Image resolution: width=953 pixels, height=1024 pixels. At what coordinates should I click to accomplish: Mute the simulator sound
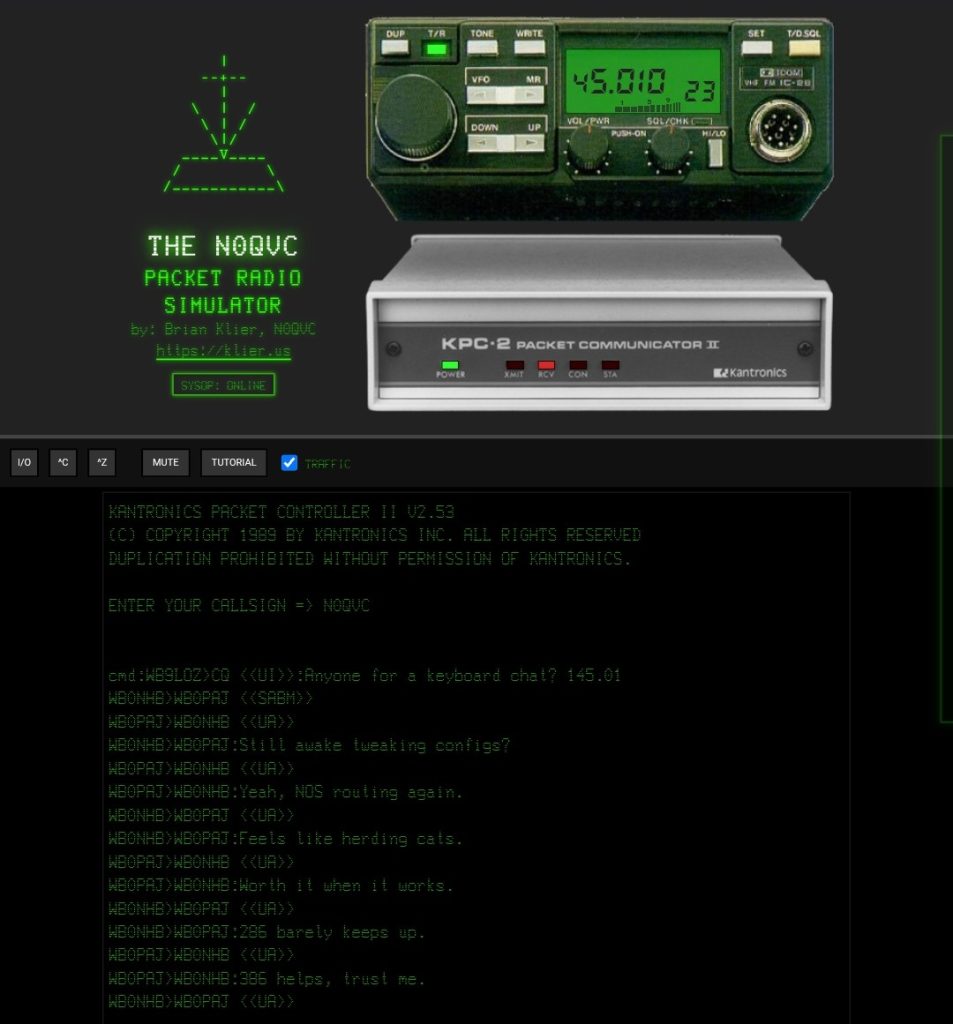coord(166,463)
